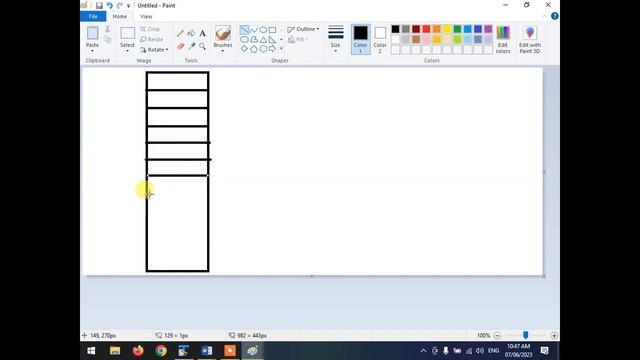The height and width of the screenshot is (360, 640).
Task: Choose the Right triangle shape
Action: click(272, 40)
